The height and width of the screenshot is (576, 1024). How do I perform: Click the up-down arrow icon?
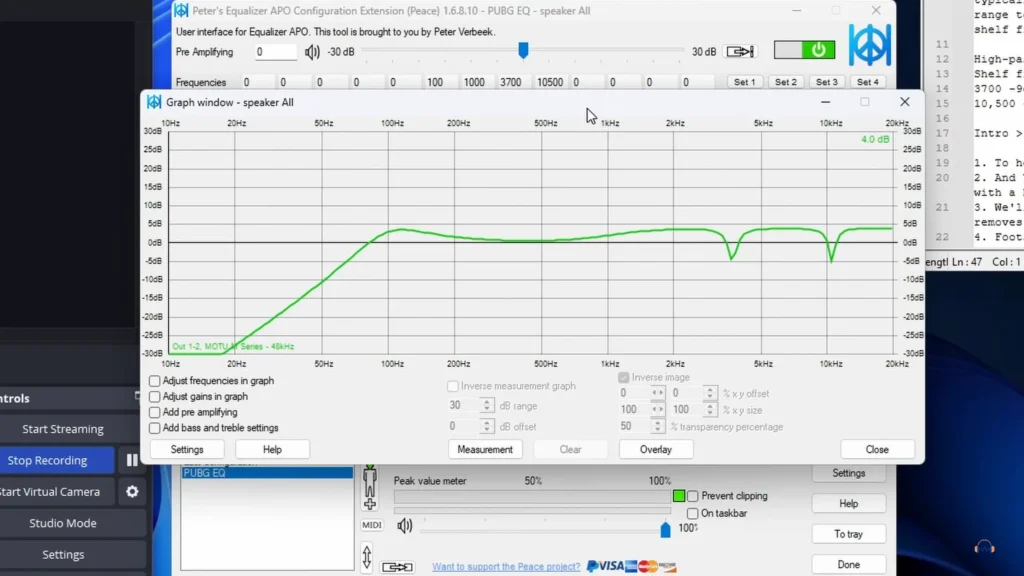point(366,556)
